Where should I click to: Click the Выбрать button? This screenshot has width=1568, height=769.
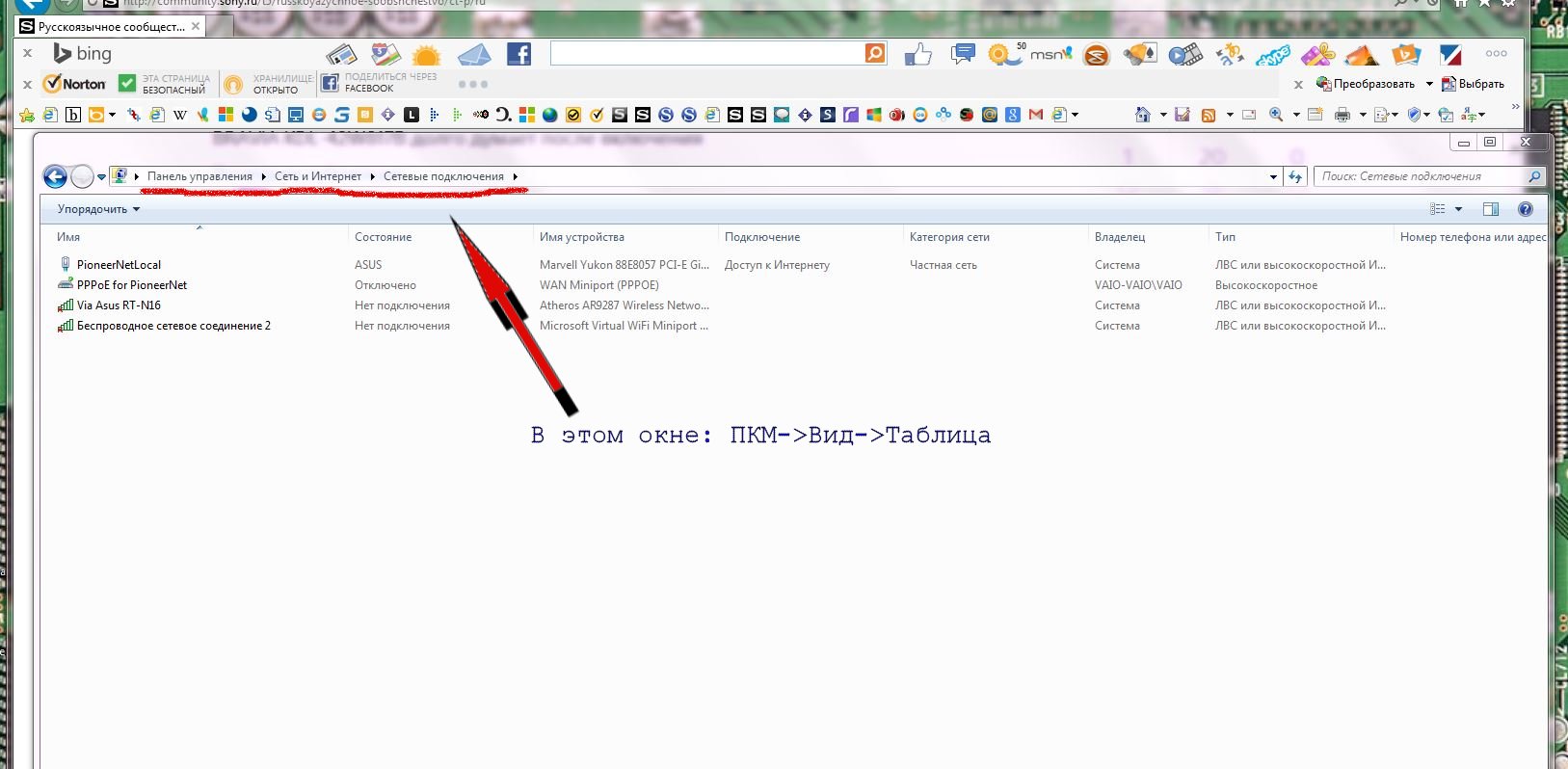point(1473,84)
